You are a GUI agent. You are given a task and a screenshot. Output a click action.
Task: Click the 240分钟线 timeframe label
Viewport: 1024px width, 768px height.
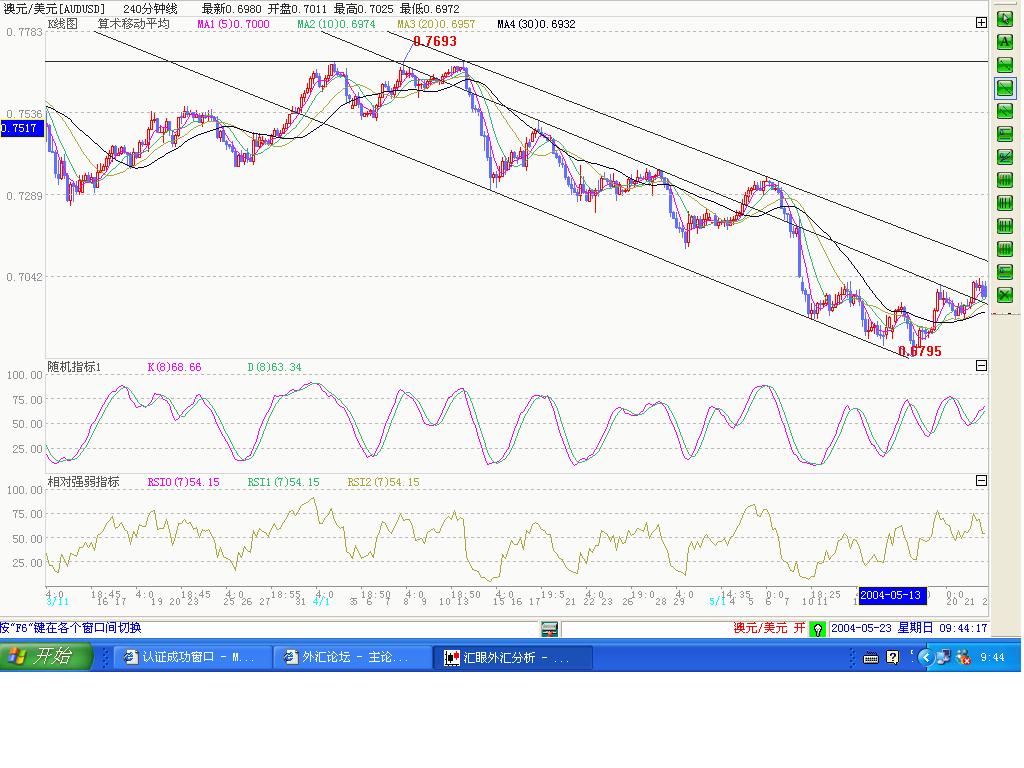pyautogui.click(x=150, y=9)
